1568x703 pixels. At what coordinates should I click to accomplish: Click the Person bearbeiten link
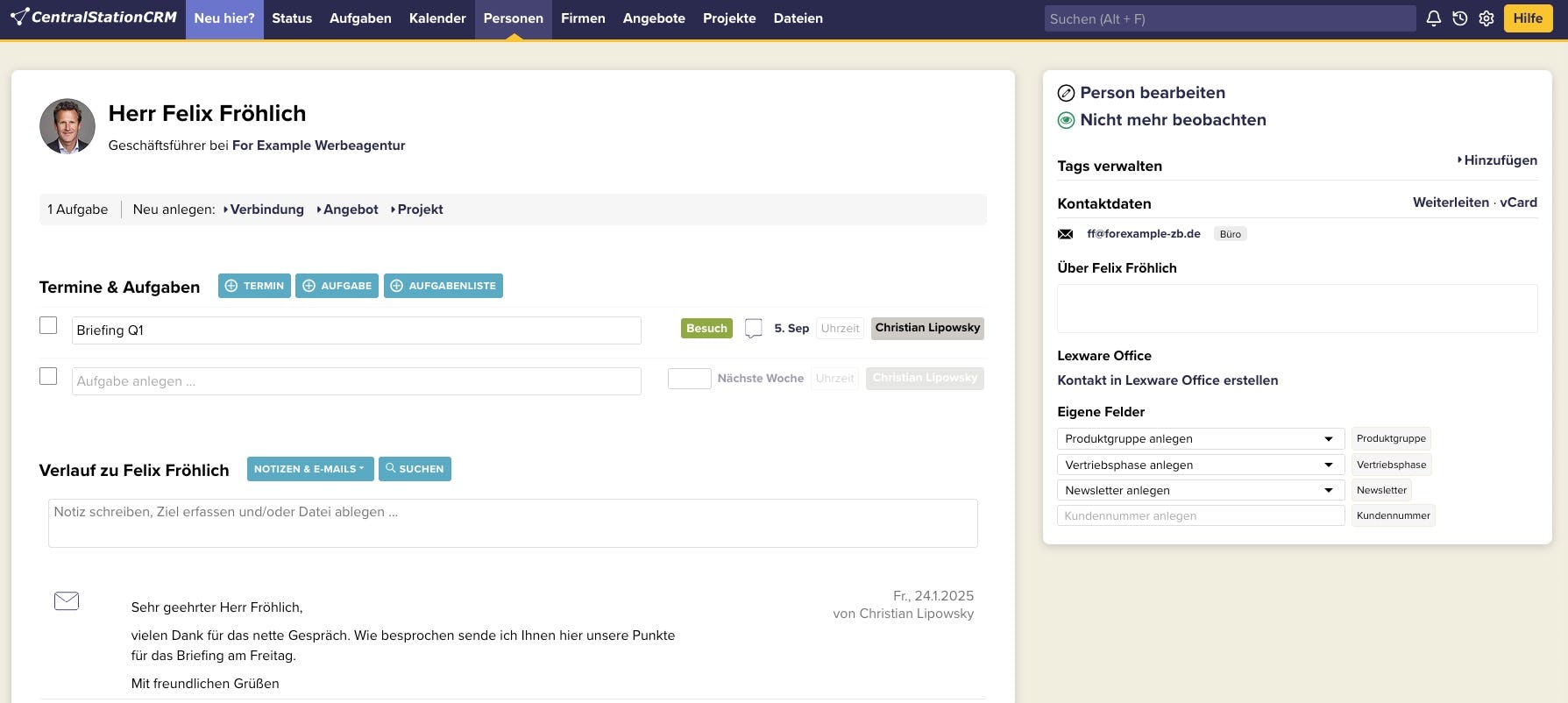[1153, 93]
